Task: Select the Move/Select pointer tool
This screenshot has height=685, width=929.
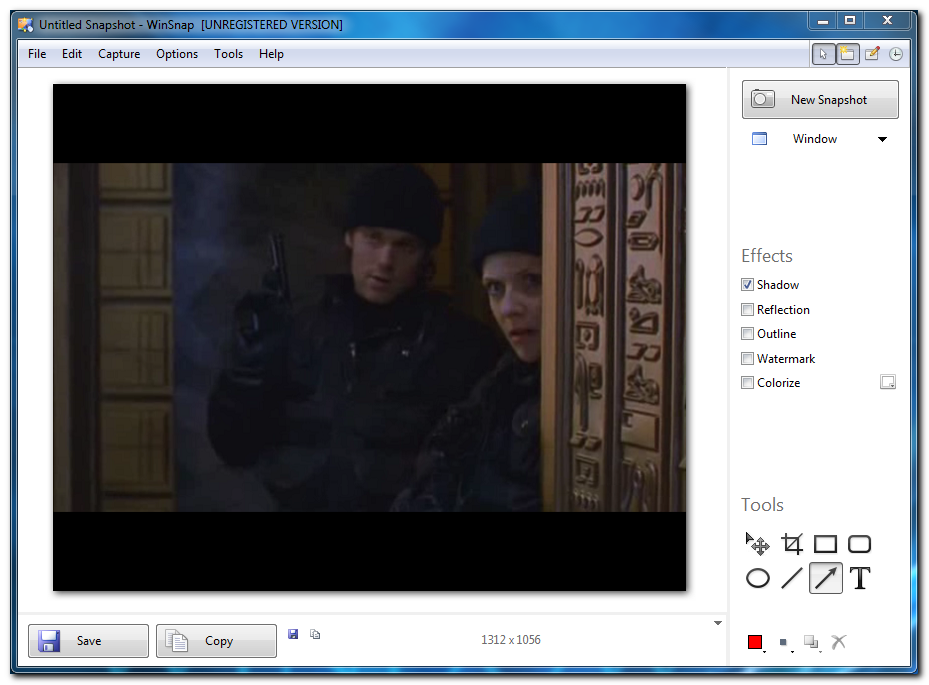Action: (x=757, y=543)
